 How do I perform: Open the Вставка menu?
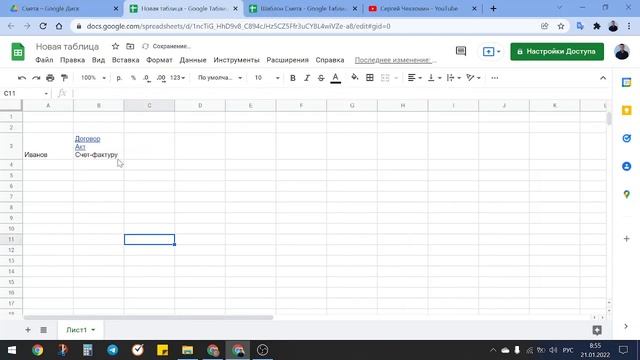point(126,60)
